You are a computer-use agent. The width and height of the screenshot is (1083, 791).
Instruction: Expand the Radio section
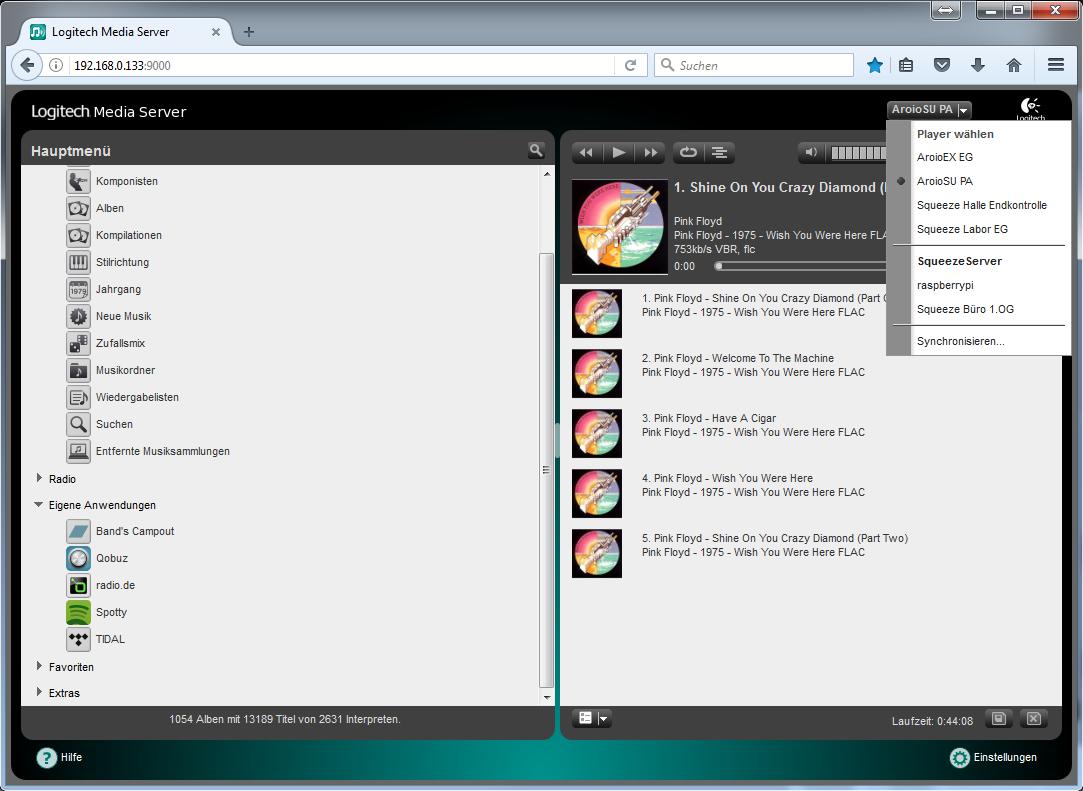tap(39, 478)
